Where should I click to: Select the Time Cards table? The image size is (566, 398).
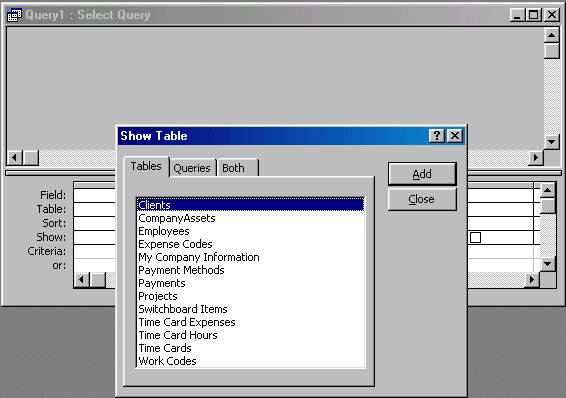[x=251, y=348]
